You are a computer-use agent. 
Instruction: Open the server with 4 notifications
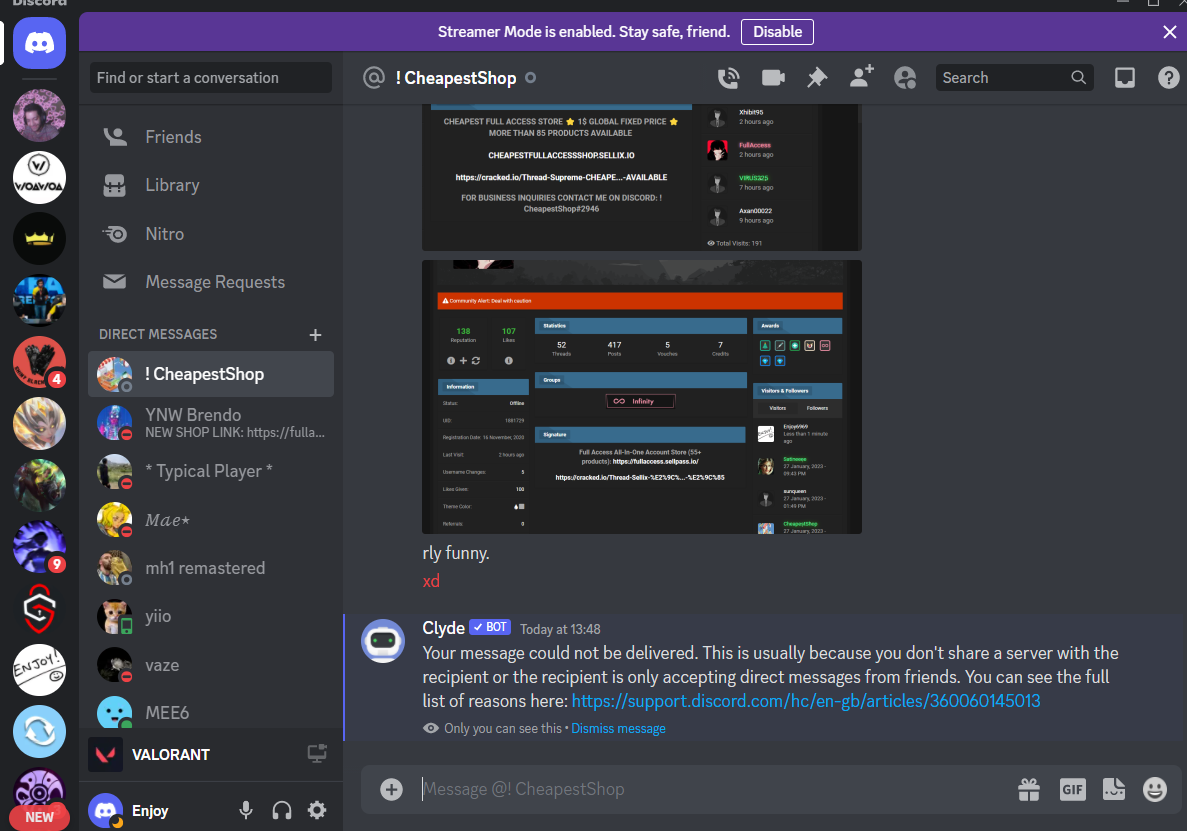(39, 362)
